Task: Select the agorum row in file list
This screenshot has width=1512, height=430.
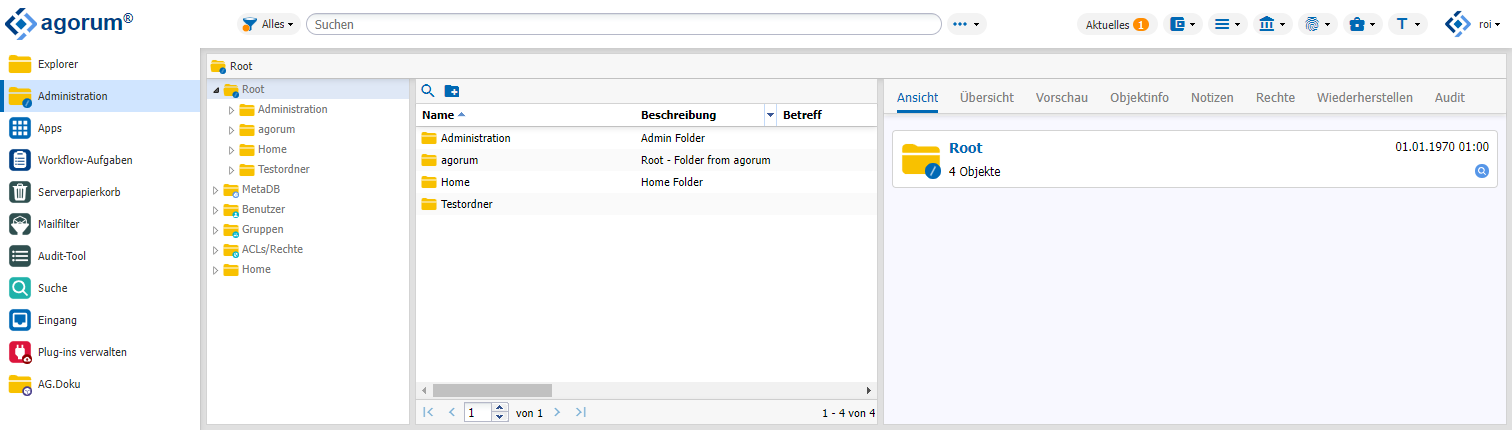Action: pyautogui.click(x=646, y=160)
